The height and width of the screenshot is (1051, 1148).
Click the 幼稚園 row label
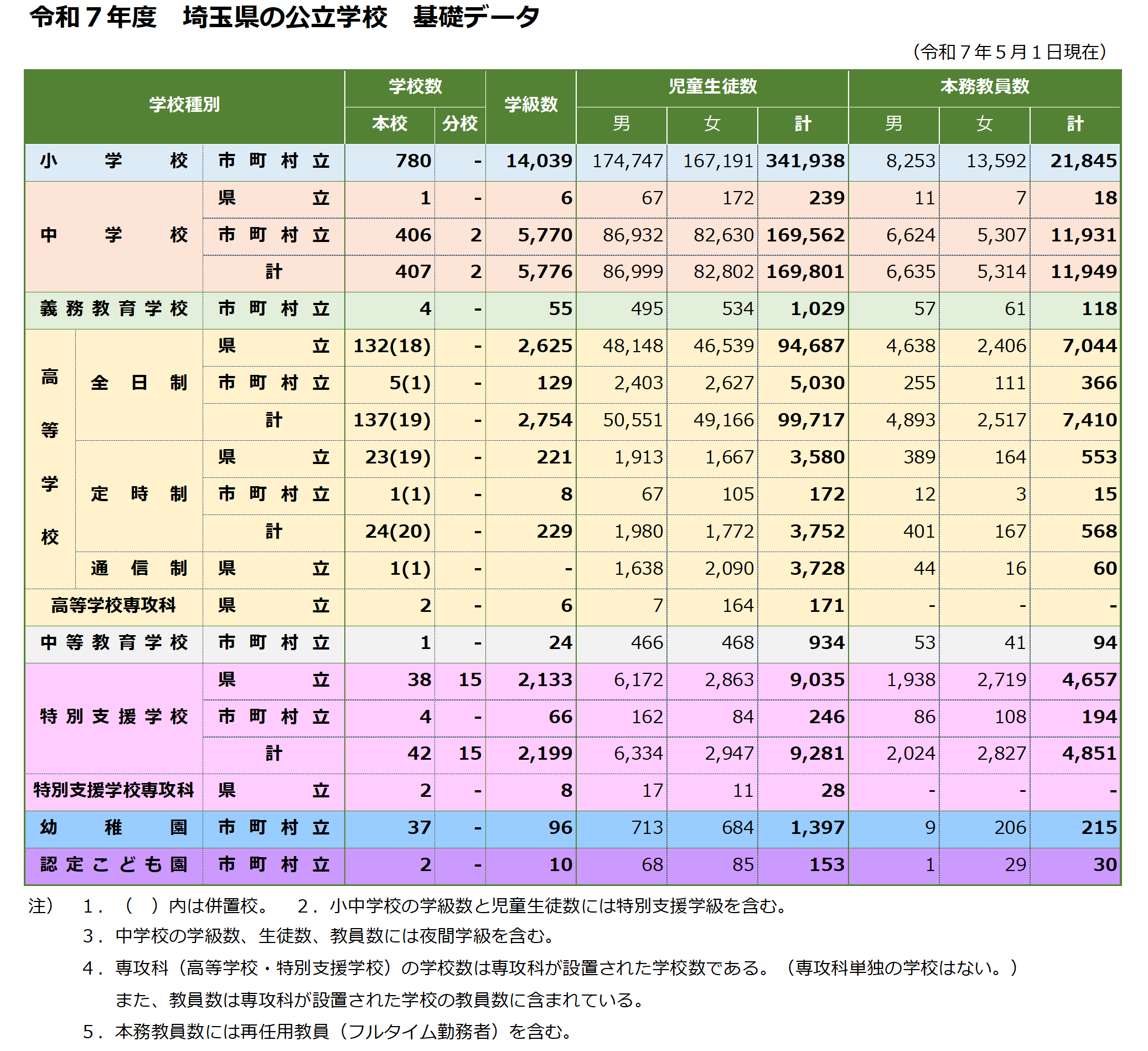114,828
